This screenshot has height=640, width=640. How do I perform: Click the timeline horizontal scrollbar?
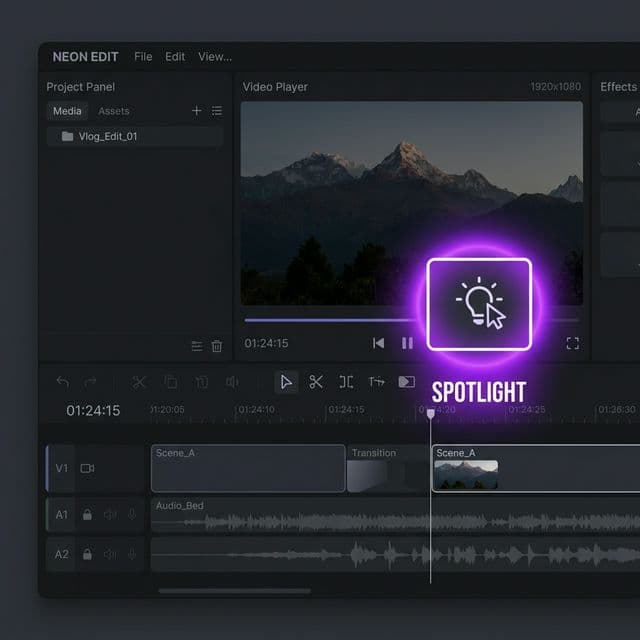coord(234,591)
